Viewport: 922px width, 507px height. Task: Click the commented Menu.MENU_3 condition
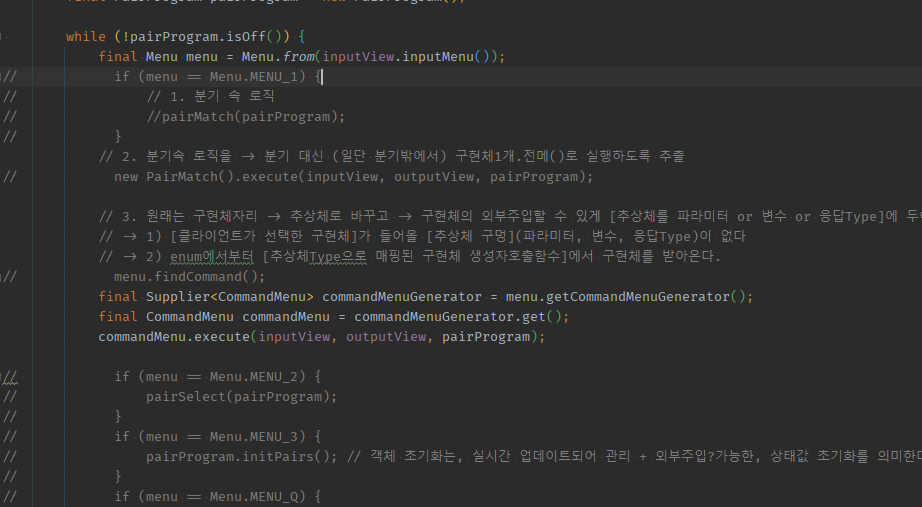pos(218,436)
